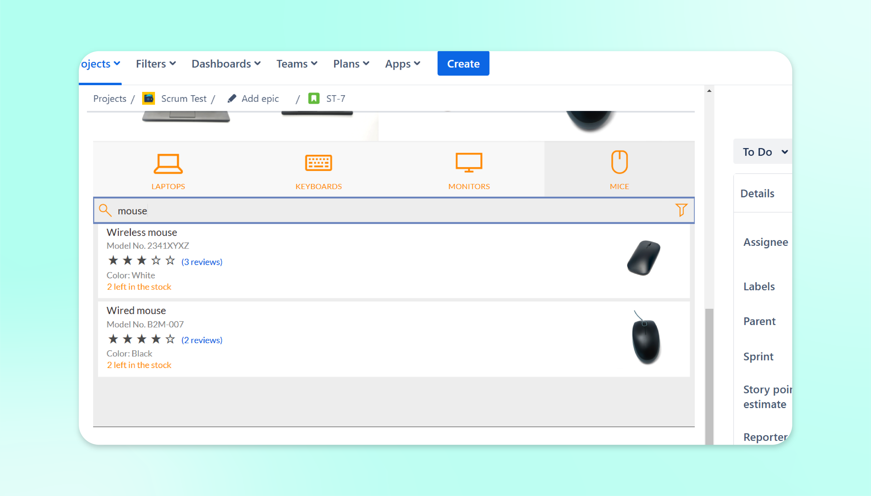Viewport: 871px width, 496px height.
Task: Select the Laptops category icon
Action: coord(168,164)
